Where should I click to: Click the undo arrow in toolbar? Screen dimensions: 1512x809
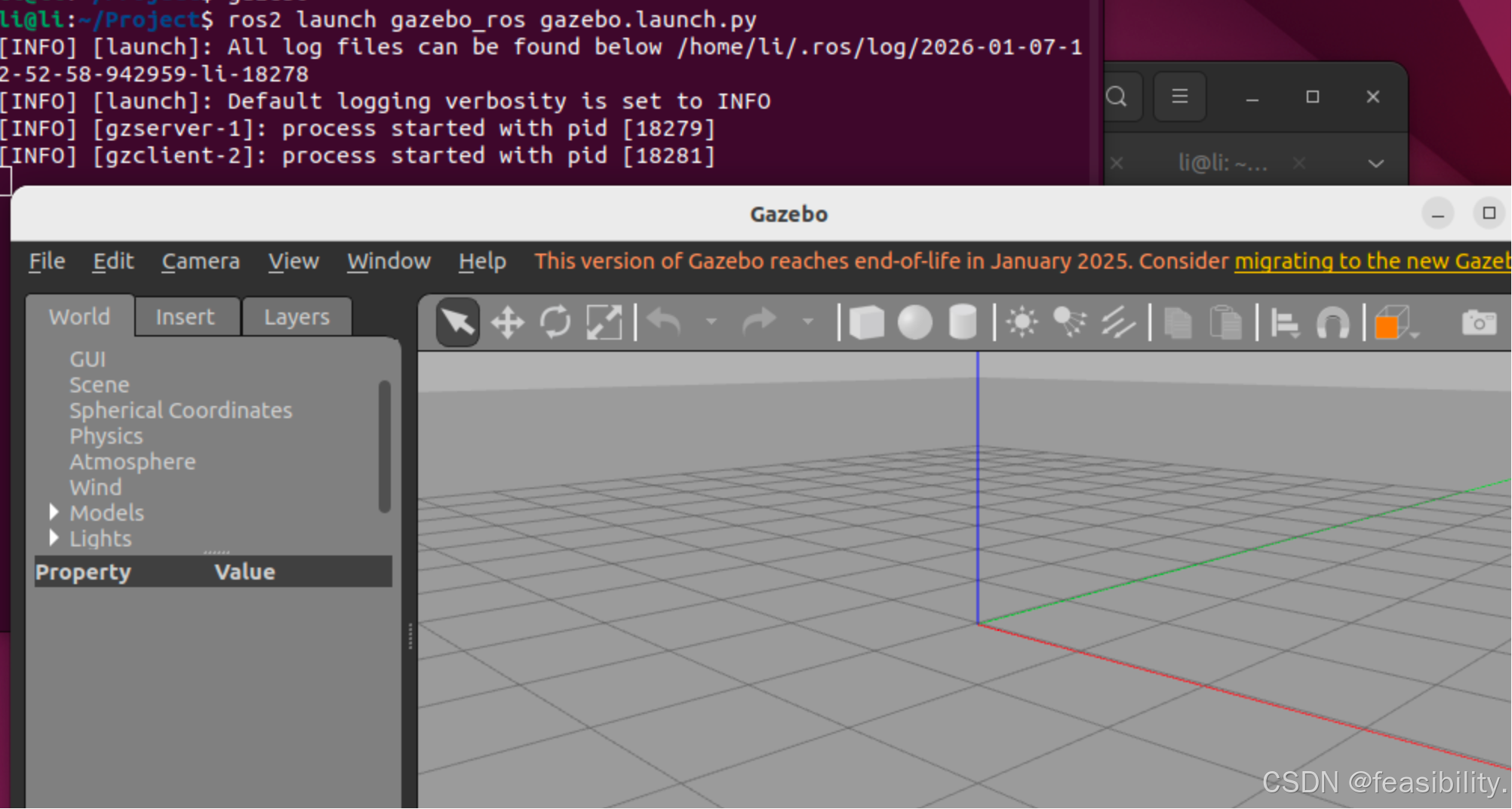(665, 321)
